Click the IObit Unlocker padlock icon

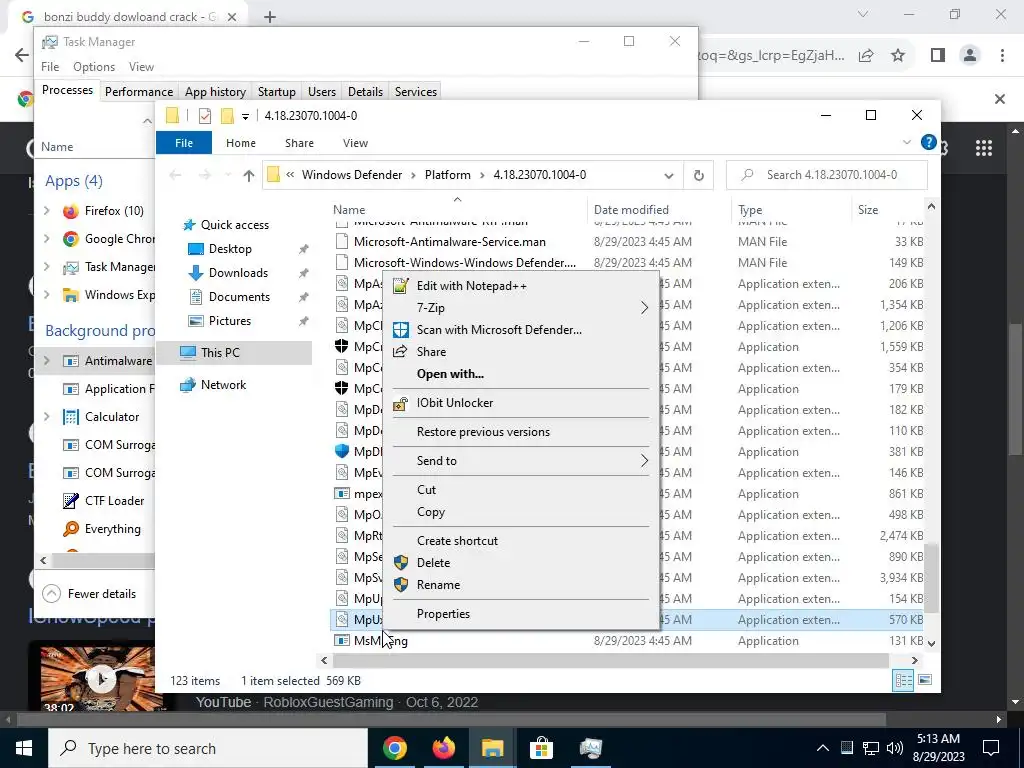tap(400, 404)
